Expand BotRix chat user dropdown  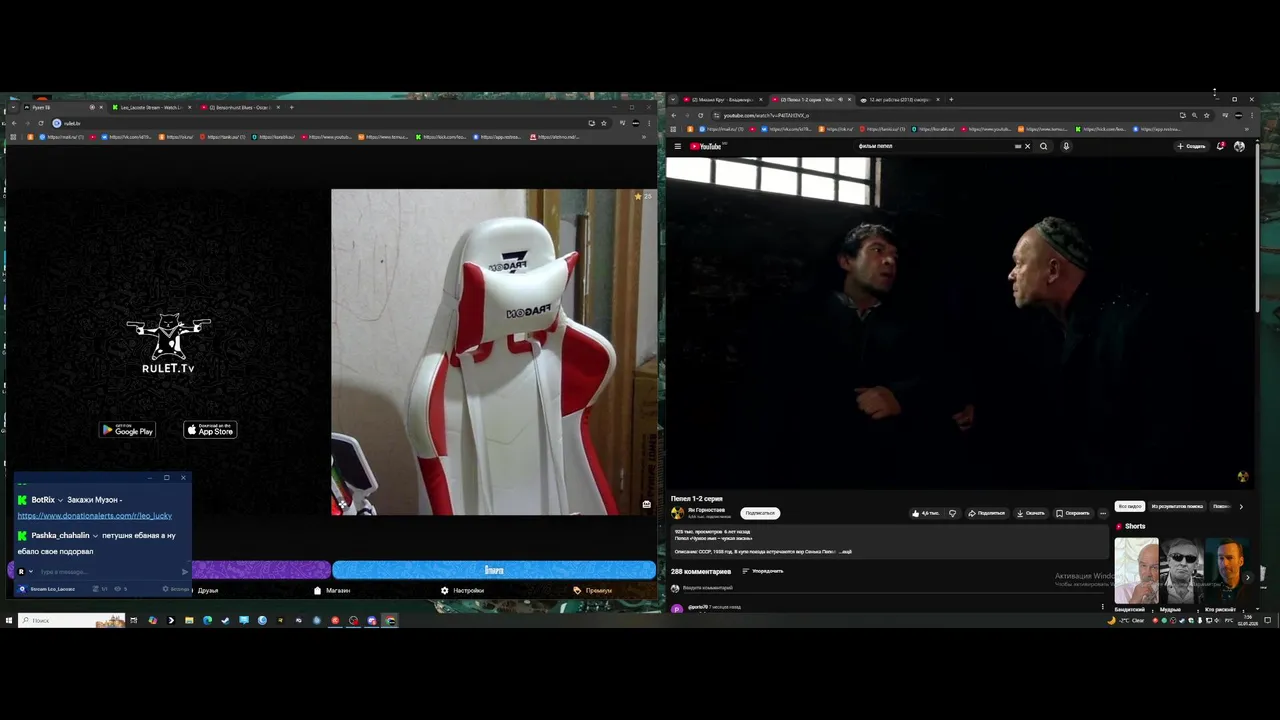[61, 500]
